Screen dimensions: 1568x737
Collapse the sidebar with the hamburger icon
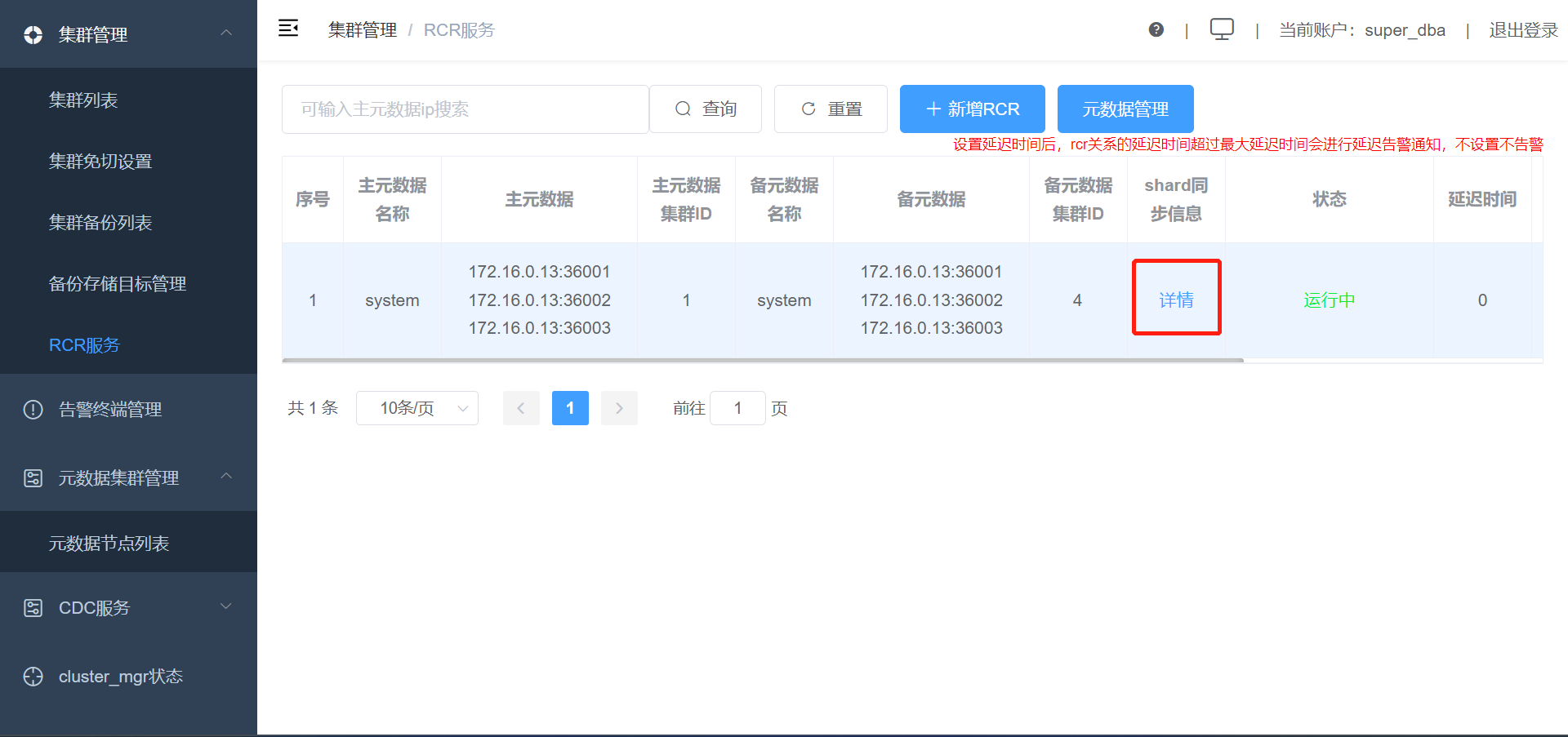click(x=288, y=29)
